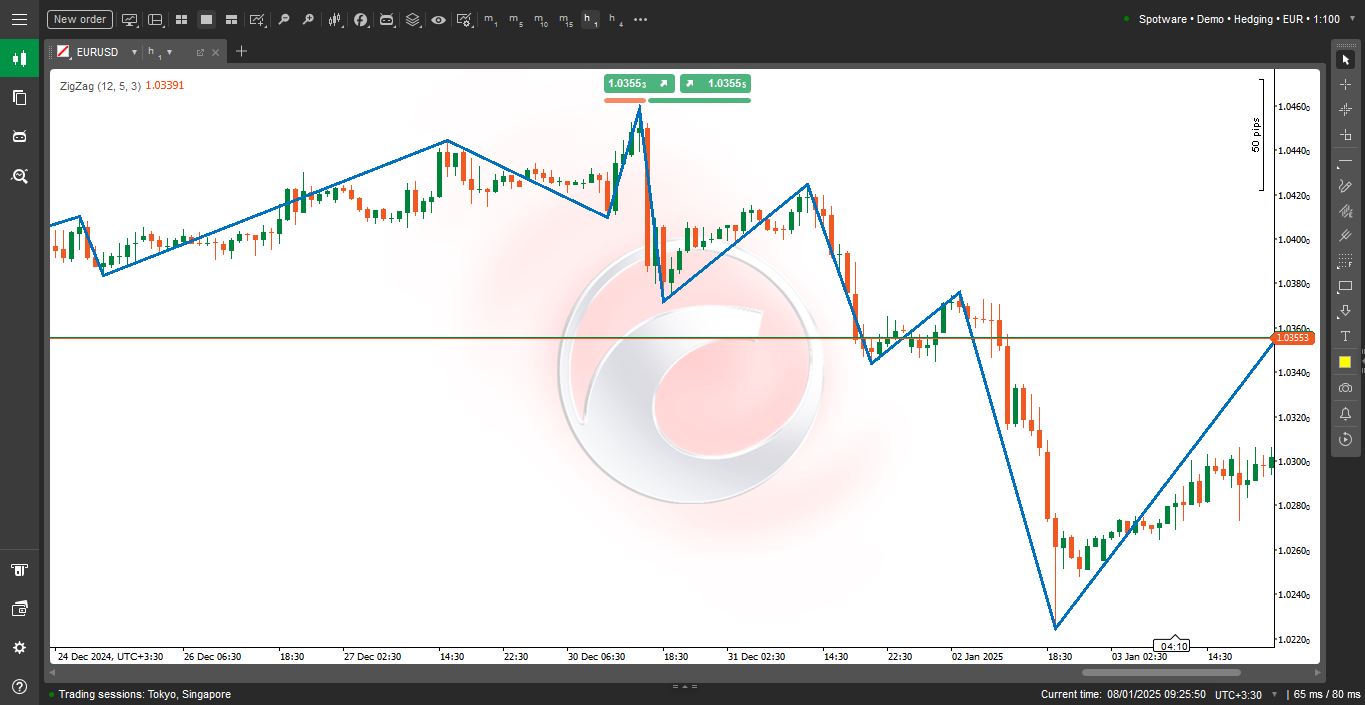Open the indicators function dropdown
Viewport: 1365px width, 705px height.
click(361, 19)
